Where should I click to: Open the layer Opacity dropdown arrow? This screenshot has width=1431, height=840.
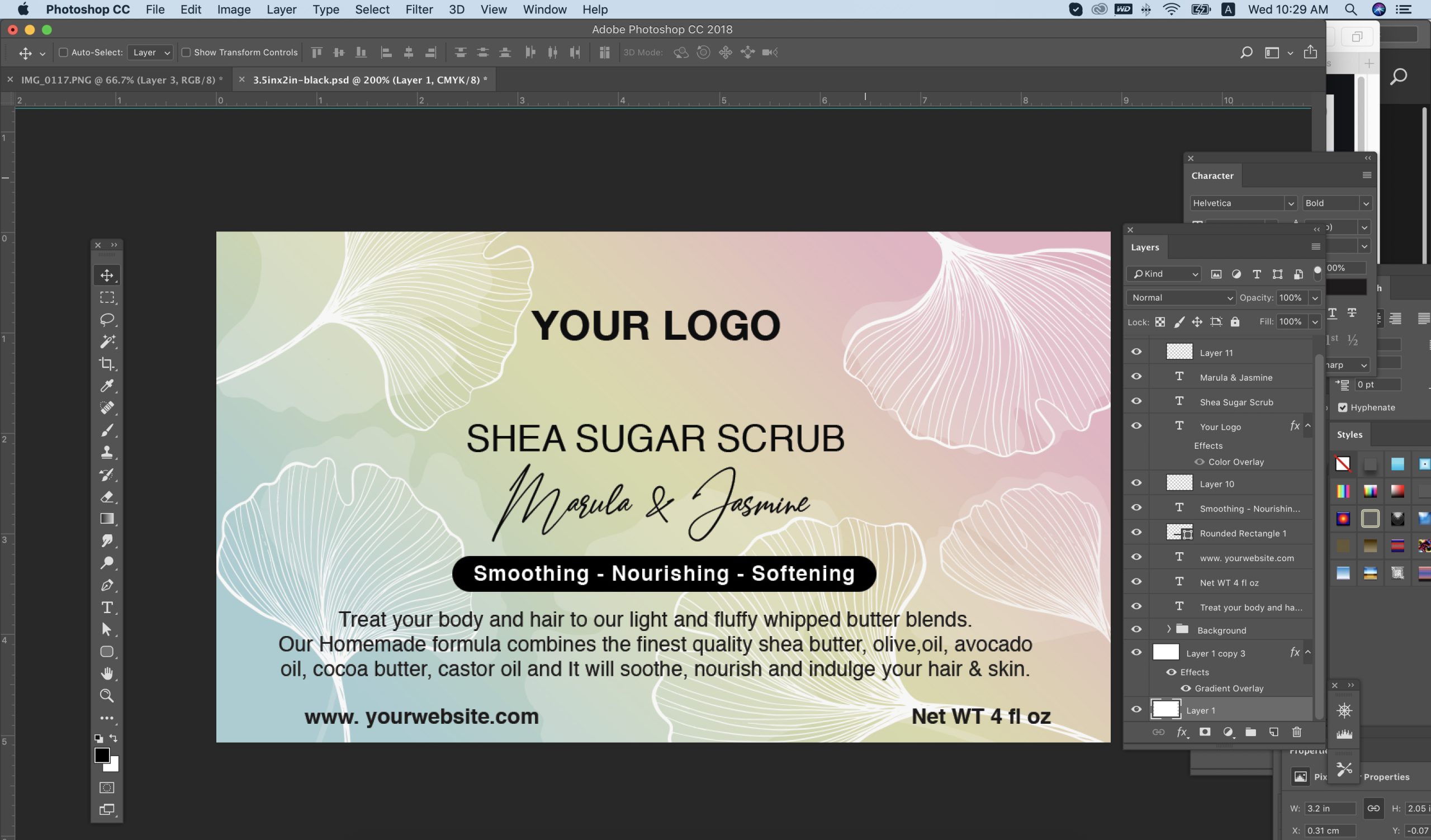click(1315, 298)
